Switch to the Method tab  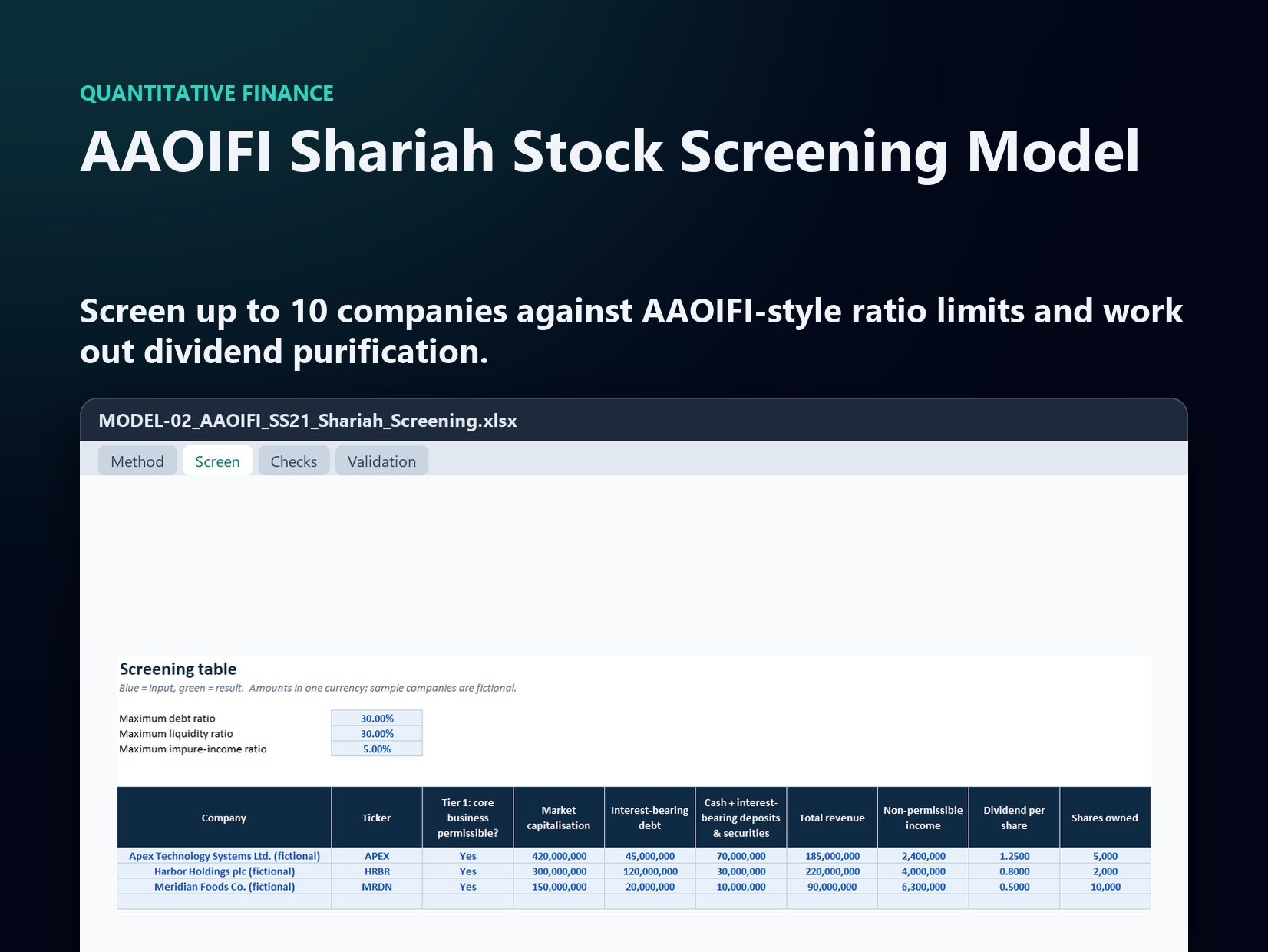(137, 461)
